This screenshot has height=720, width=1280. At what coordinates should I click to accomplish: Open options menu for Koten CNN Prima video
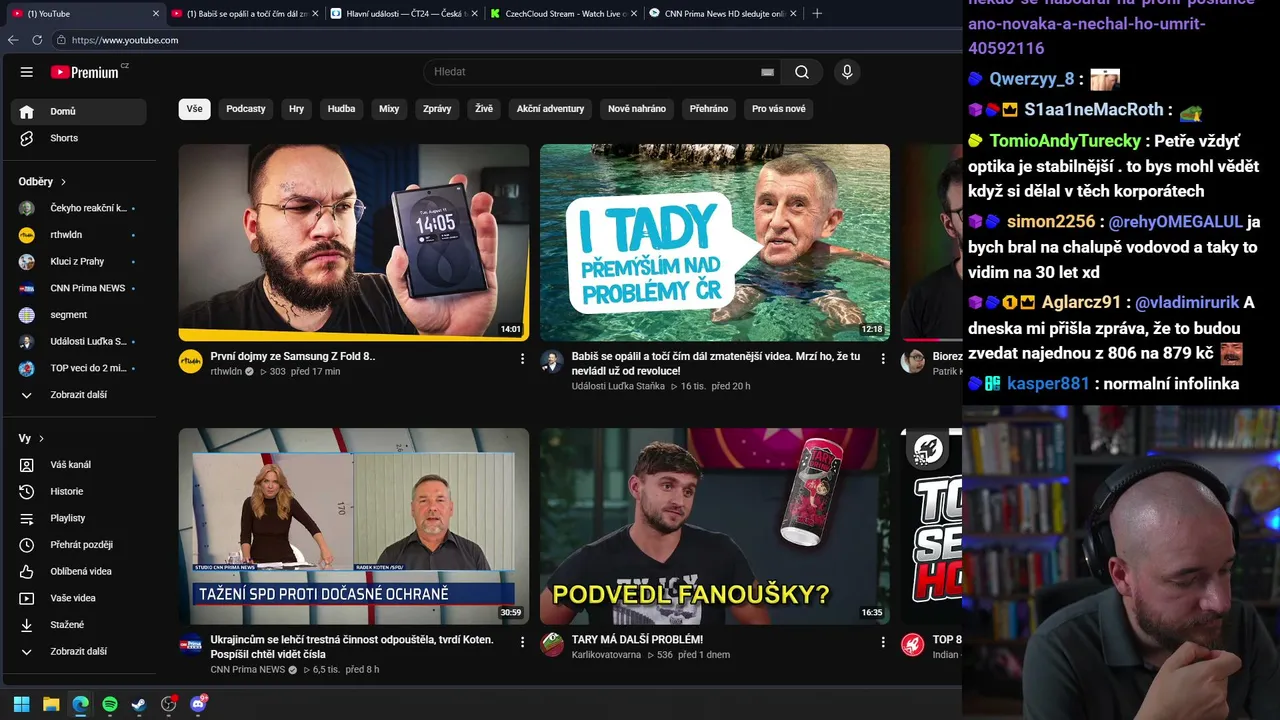pyautogui.click(x=522, y=642)
